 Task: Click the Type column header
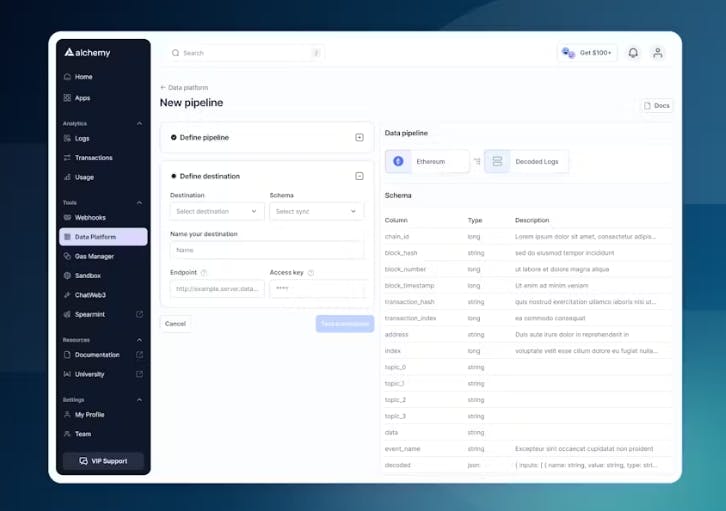coord(475,220)
